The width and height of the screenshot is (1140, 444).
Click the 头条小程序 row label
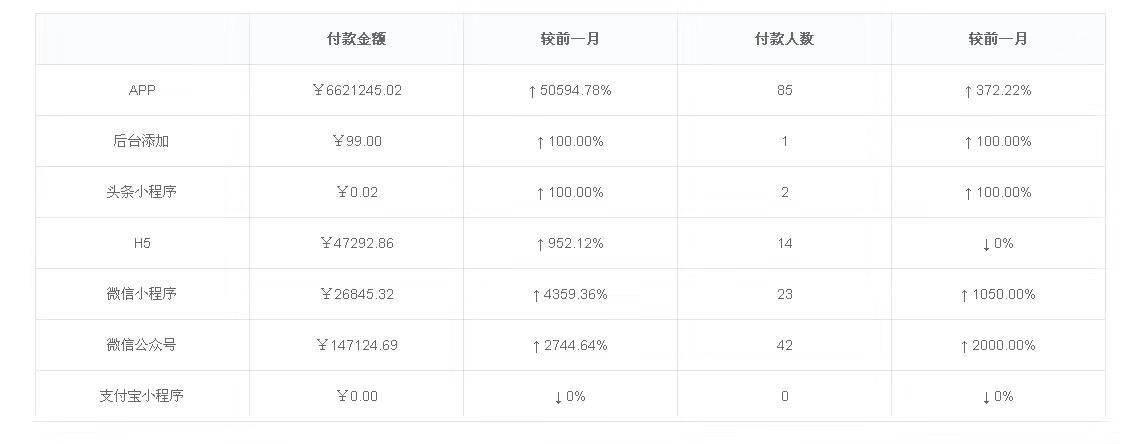(x=142, y=192)
